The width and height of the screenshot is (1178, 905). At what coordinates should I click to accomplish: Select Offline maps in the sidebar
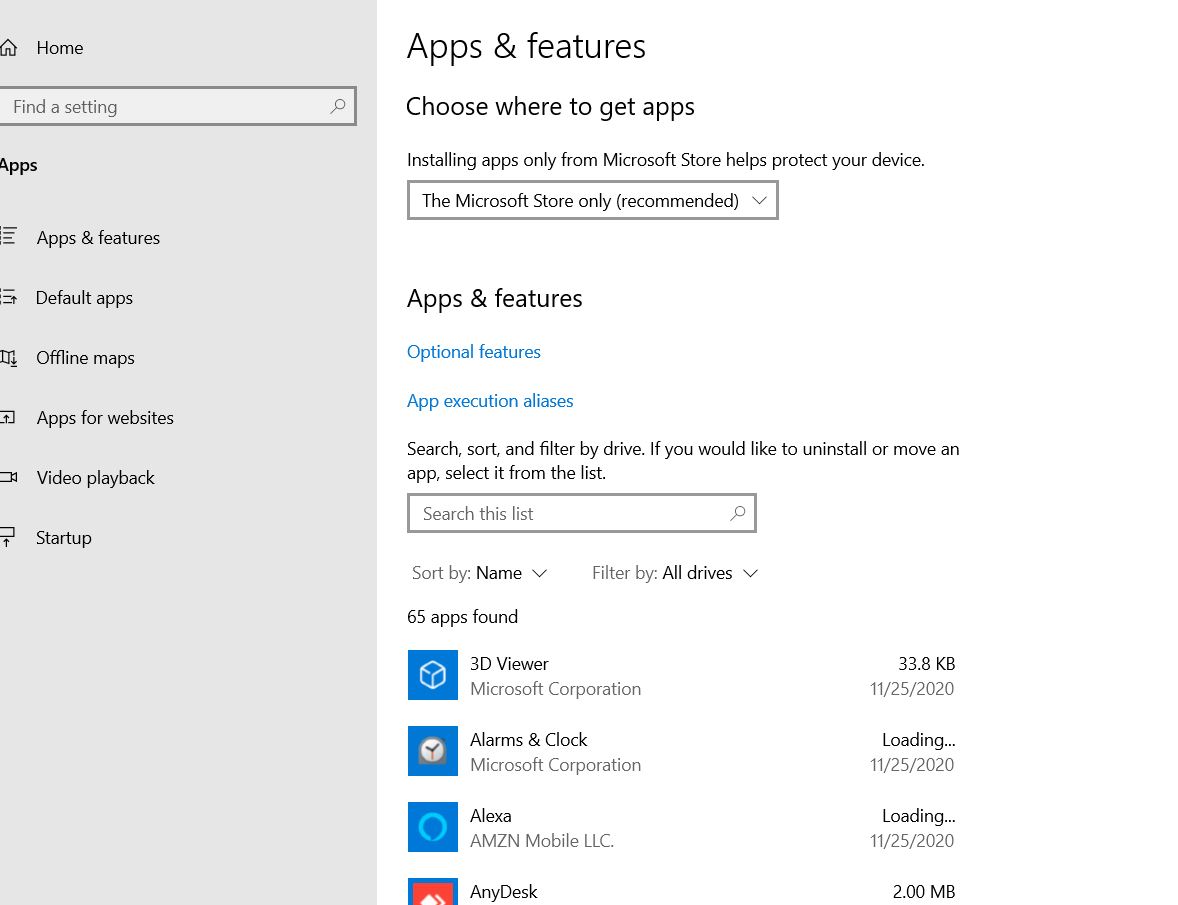point(86,357)
